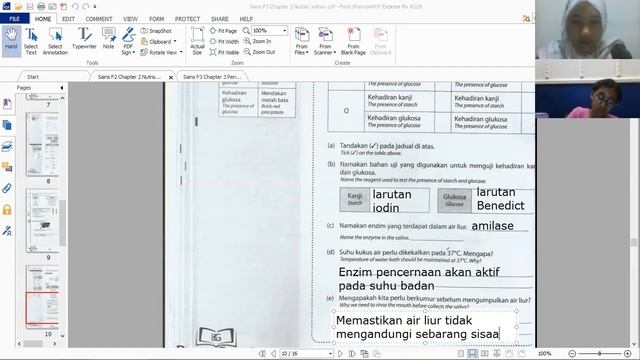Viewport: 640px width, 360px height.
Task: Click the Actual Size button
Action: [x=197, y=41]
